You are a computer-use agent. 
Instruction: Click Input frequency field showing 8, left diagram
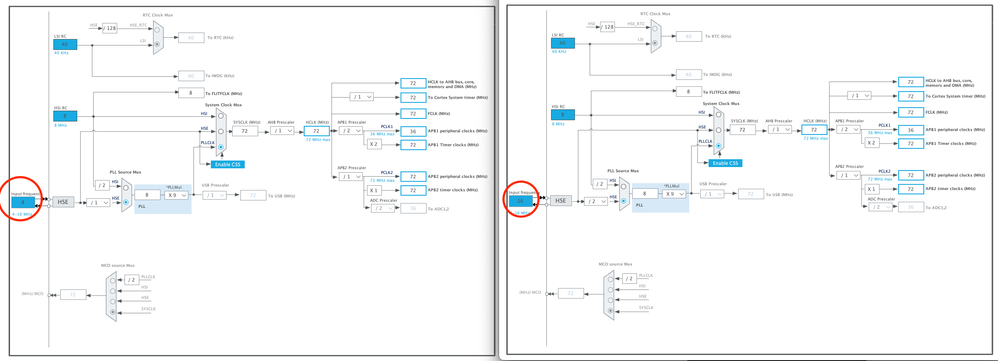(24, 202)
